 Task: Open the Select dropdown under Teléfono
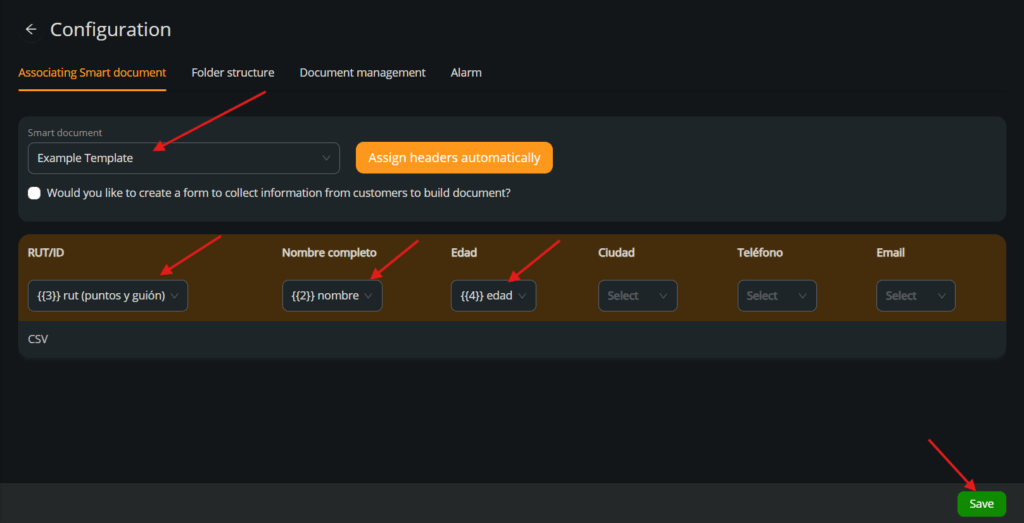pos(776,296)
